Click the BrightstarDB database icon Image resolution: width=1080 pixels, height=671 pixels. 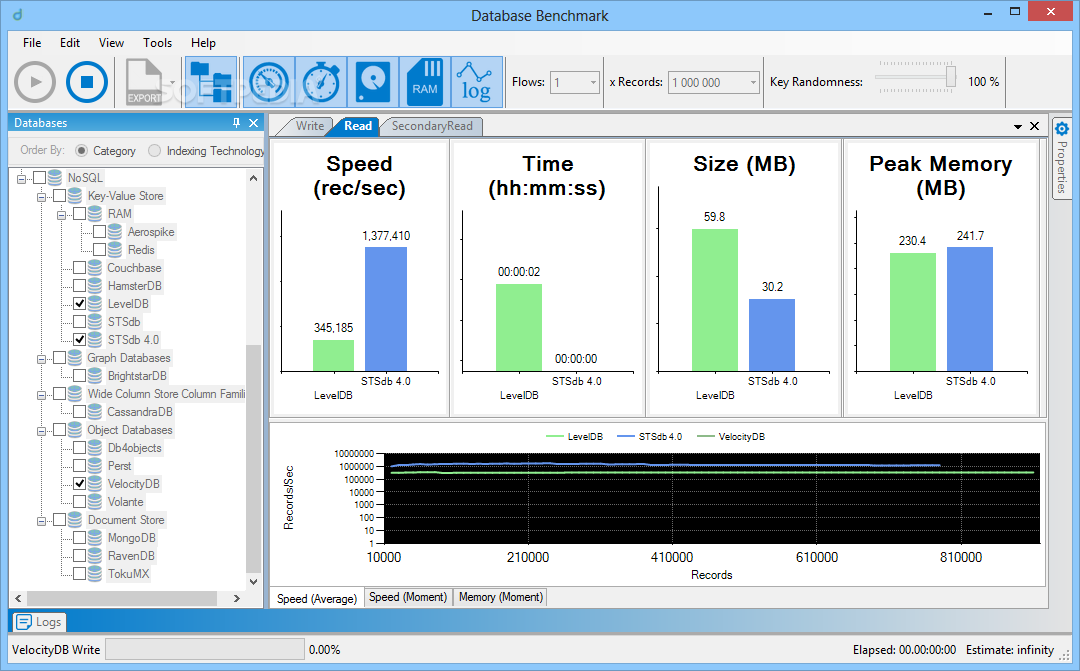tap(95, 376)
